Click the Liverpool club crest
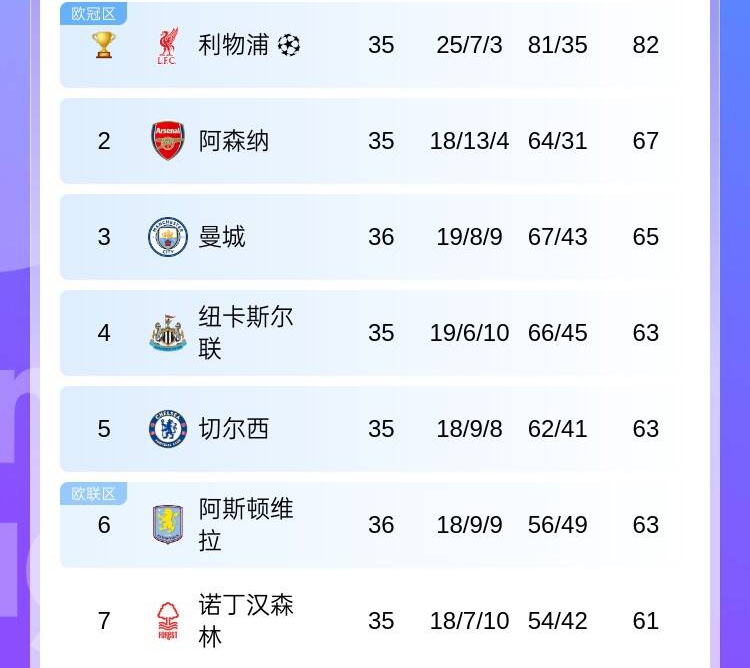 point(167,46)
